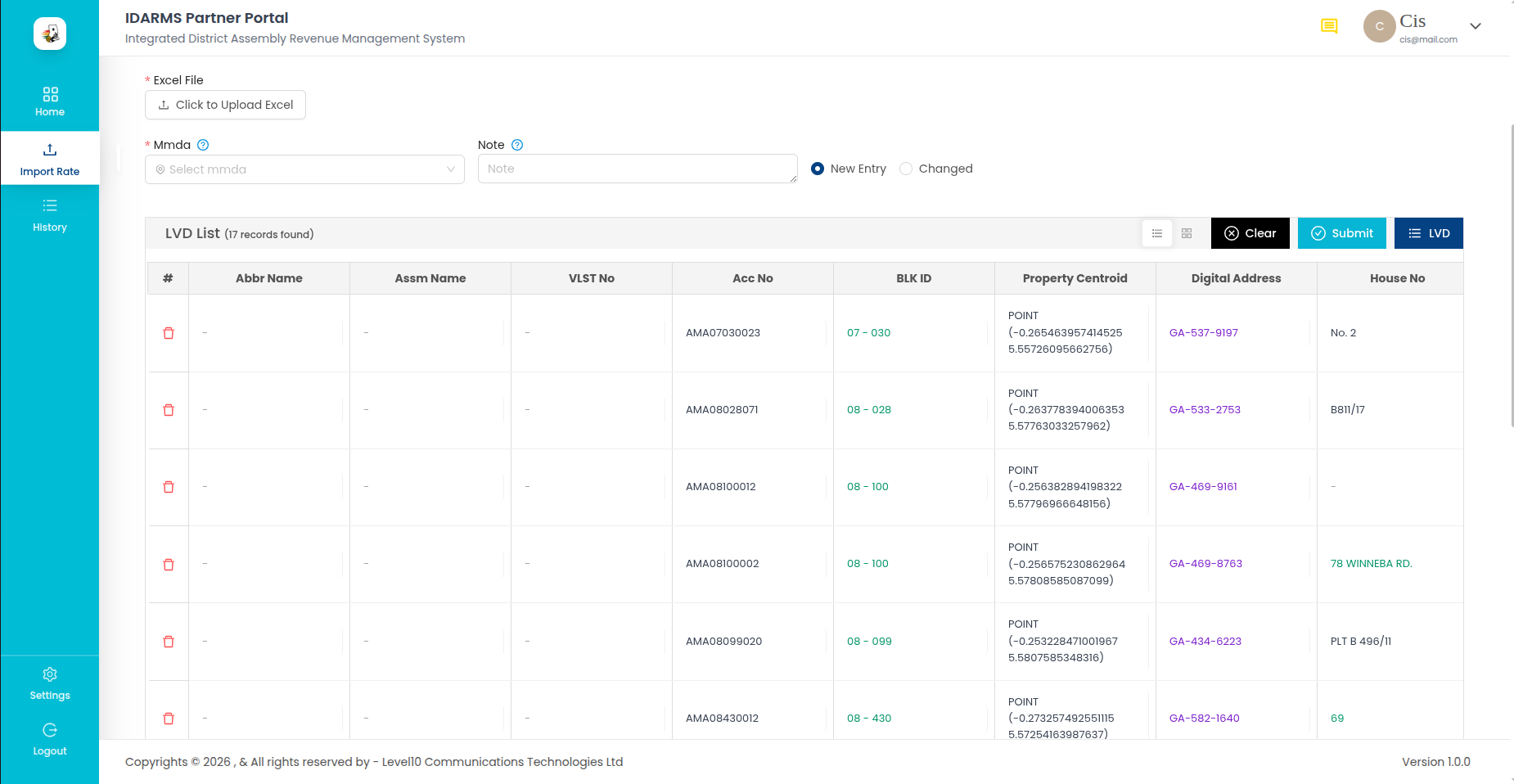The image size is (1514, 784).
Task: Open digital address GA-434-6223
Action: tap(1205, 642)
